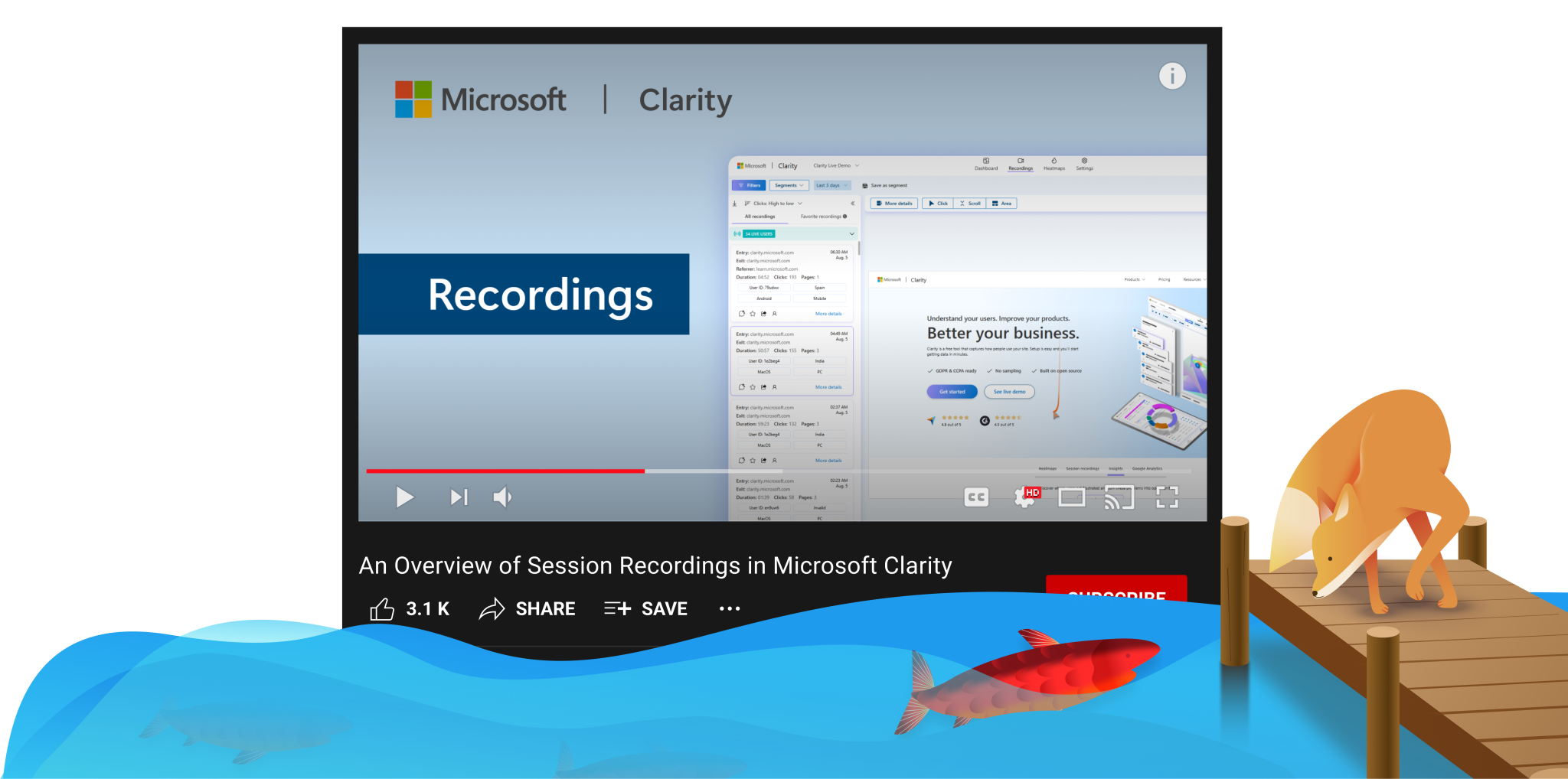Expand the Segments dropdown
Screen dimensions: 1568x779
(789, 185)
